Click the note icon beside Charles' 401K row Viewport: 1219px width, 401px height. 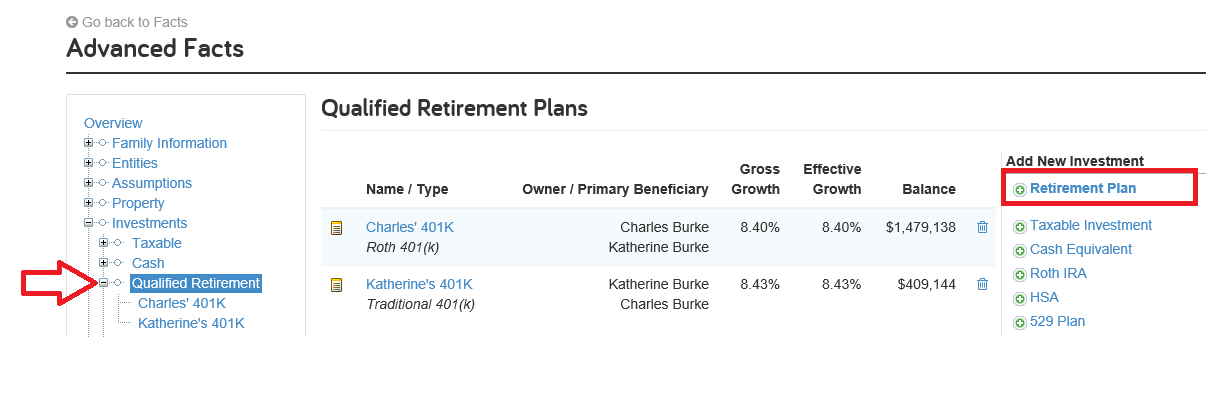tap(337, 228)
